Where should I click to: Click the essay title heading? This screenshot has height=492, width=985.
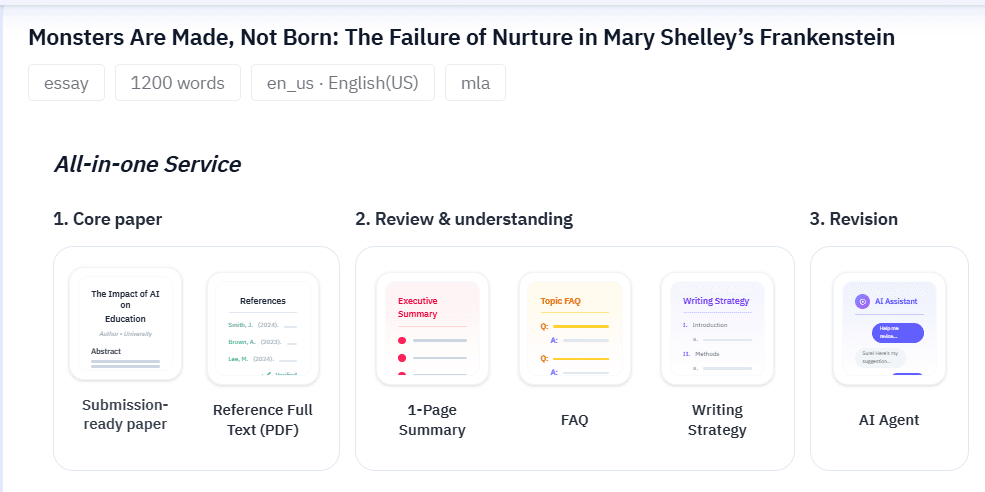click(461, 37)
